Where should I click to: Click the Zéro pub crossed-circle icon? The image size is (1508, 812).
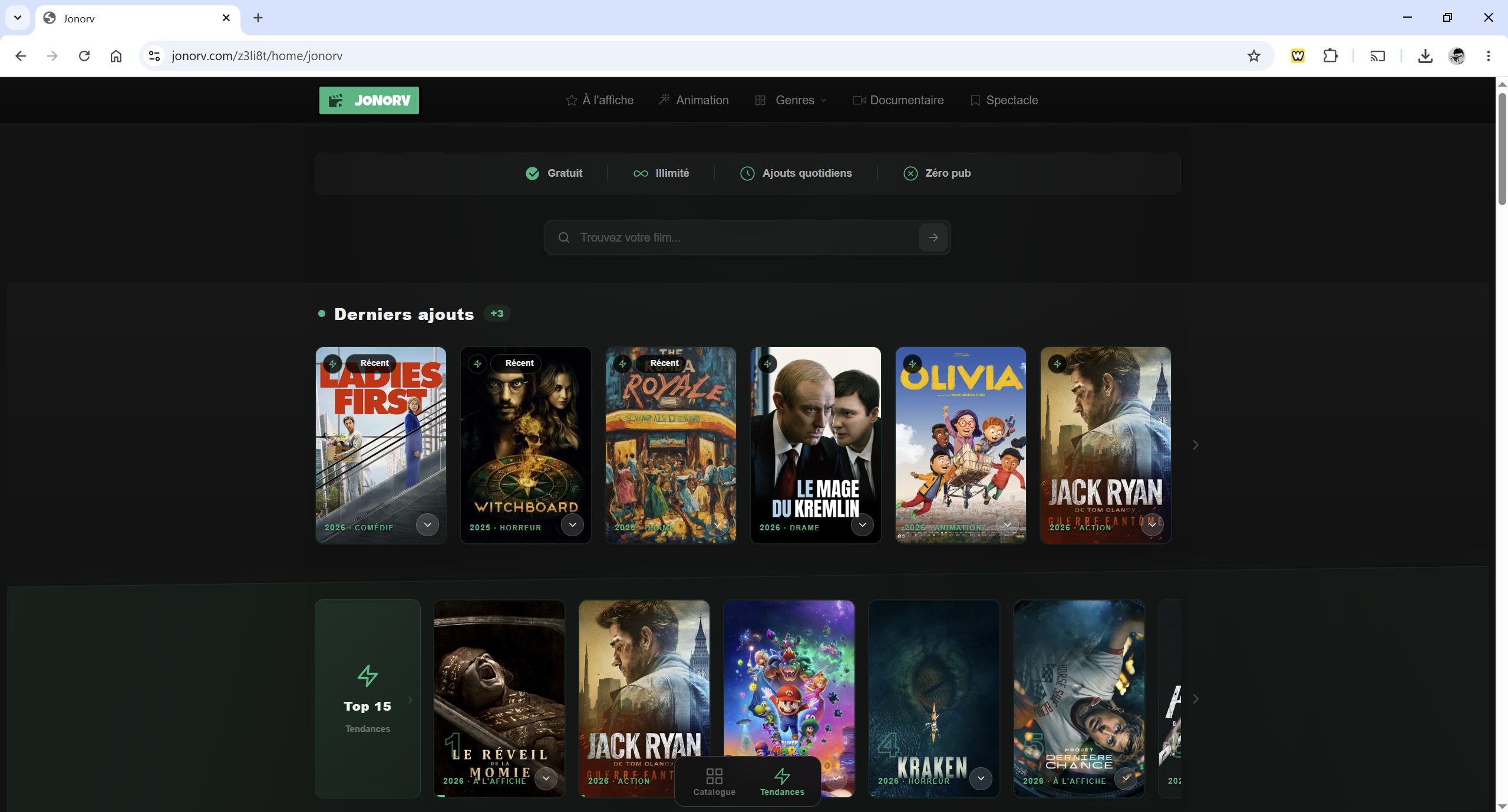pyautogui.click(x=910, y=173)
